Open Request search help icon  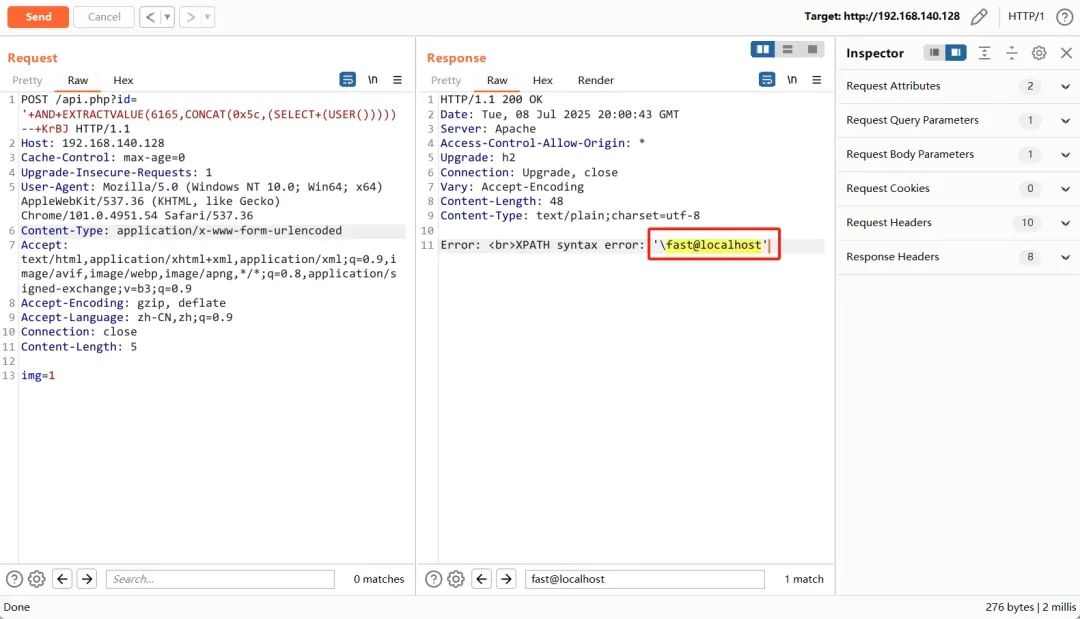(14, 579)
